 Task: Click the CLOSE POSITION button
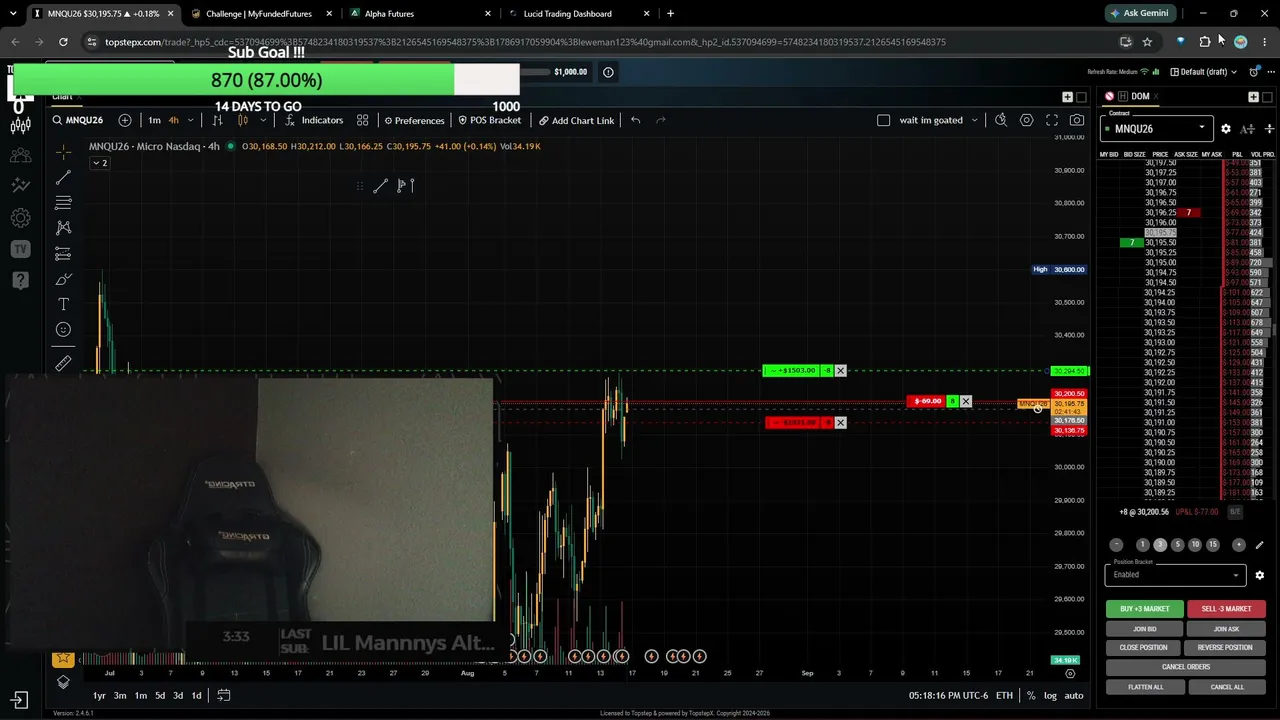(x=1143, y=647)
